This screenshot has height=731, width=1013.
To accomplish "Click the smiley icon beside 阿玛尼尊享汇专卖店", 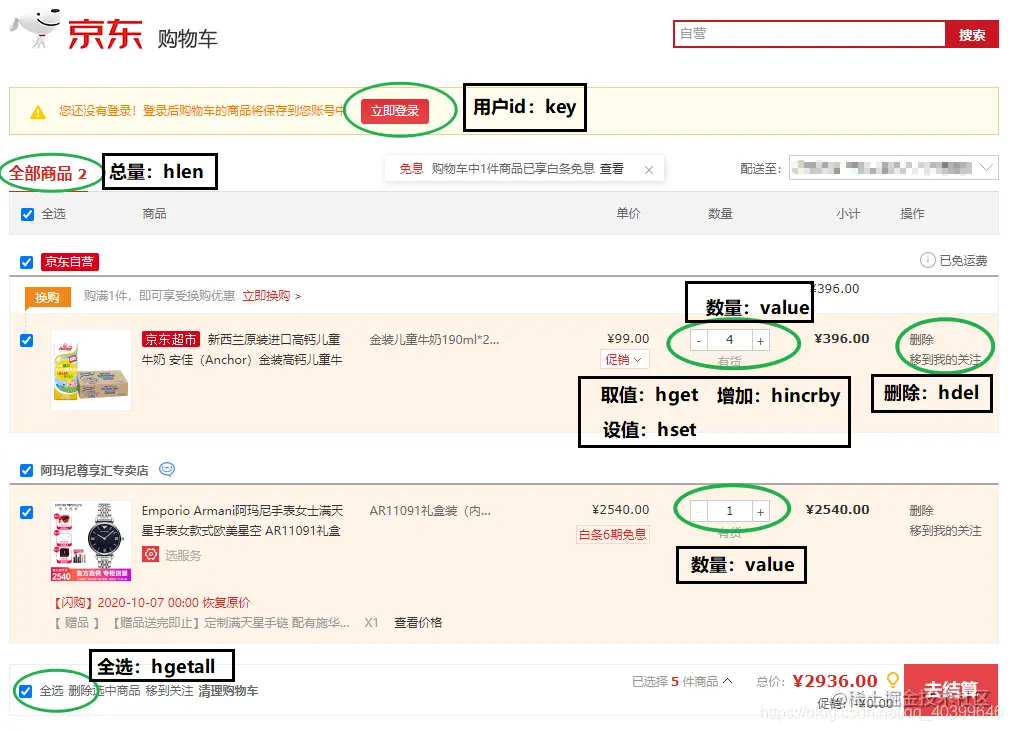I will coord(166,468).
